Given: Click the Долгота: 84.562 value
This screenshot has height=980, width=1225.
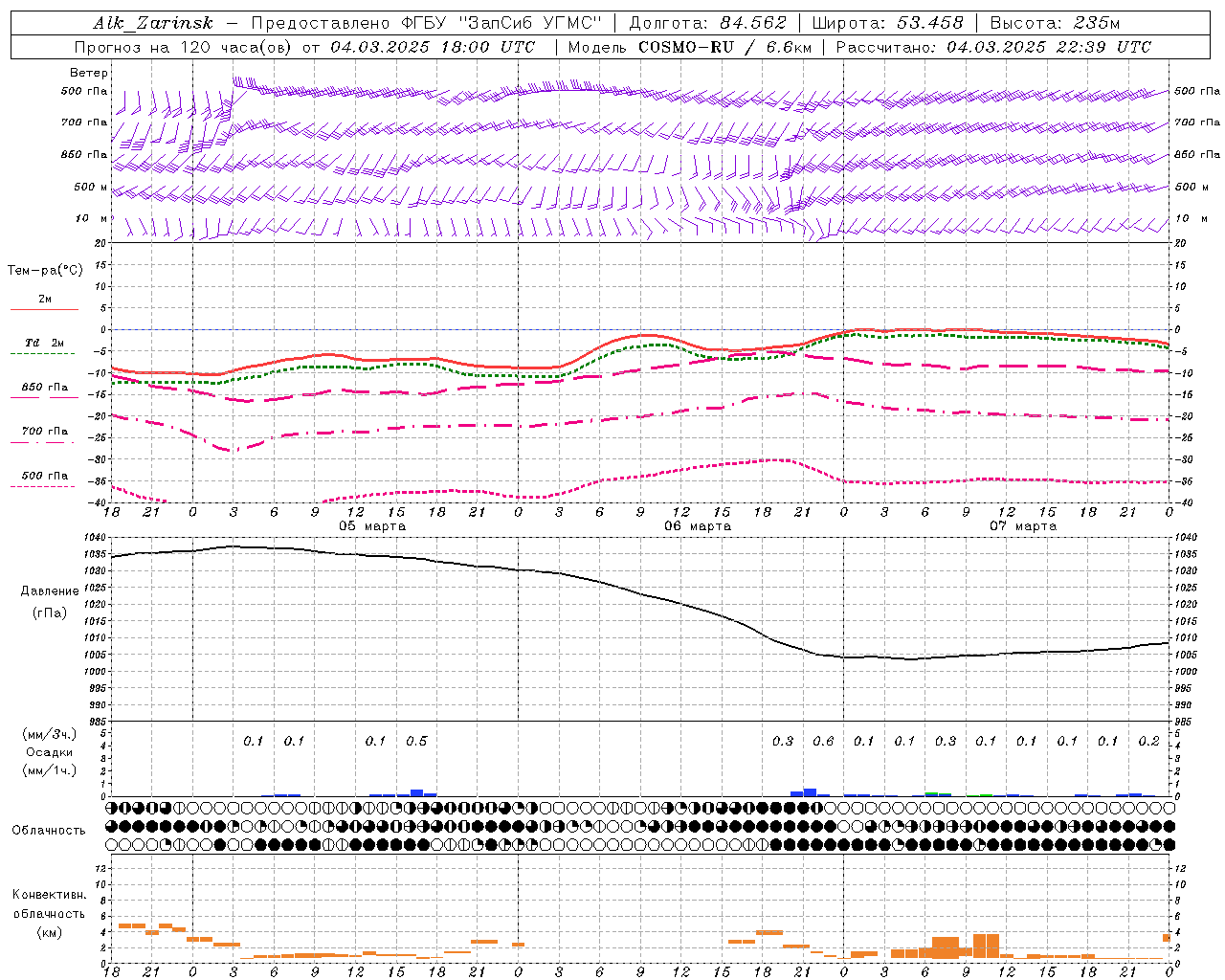Looking at the screenshot, I should coord(708,23).
